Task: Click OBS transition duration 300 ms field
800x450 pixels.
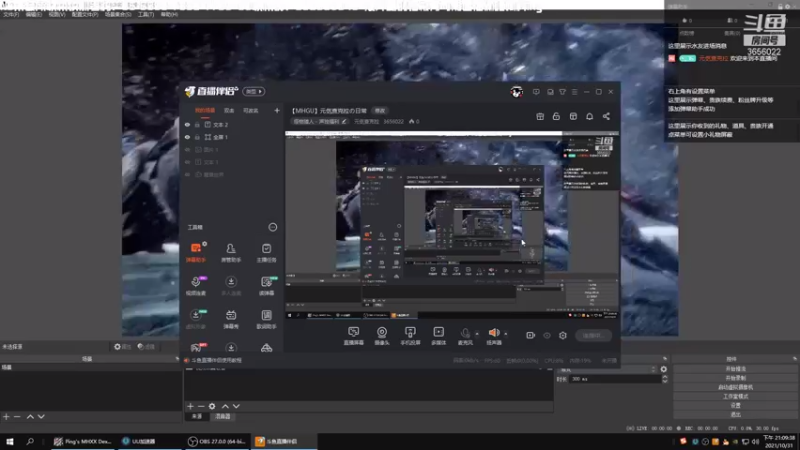Action: 615,379
